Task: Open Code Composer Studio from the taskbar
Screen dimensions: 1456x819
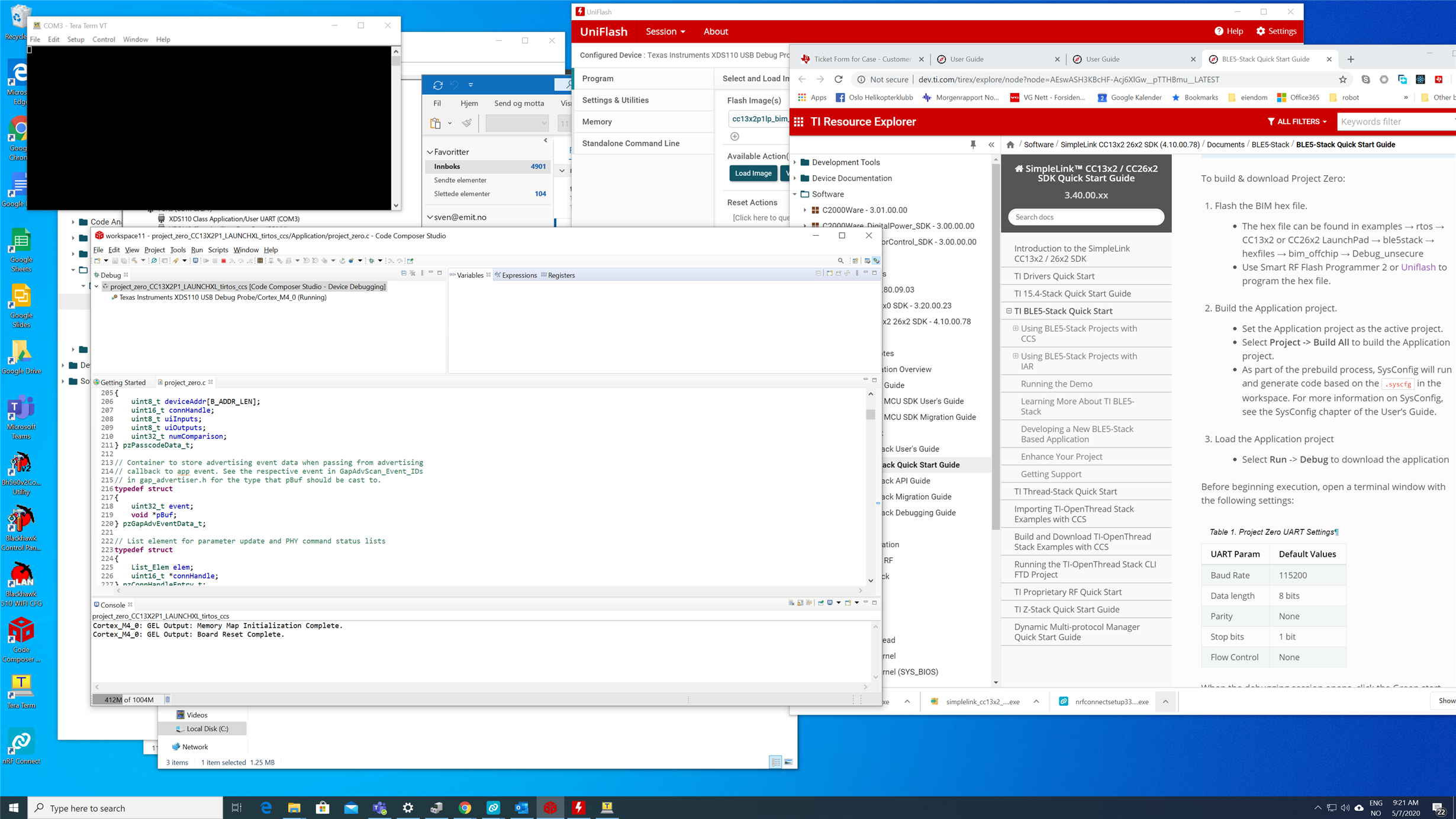Action: pos(550,807)
